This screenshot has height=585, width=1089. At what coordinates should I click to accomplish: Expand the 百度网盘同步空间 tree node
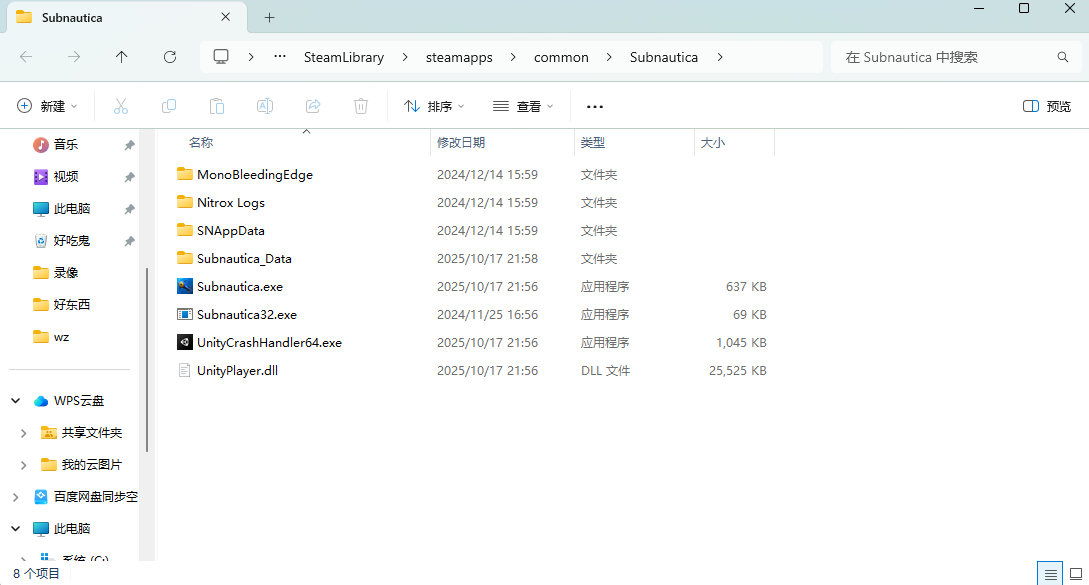[16, 497]
